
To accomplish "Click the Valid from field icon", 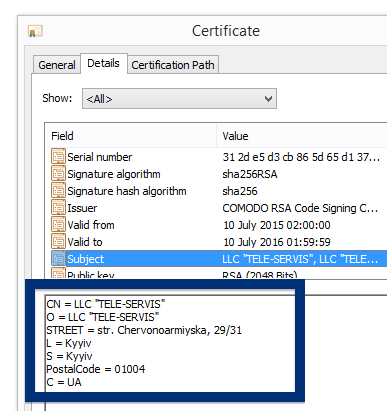I will (58, 225).
